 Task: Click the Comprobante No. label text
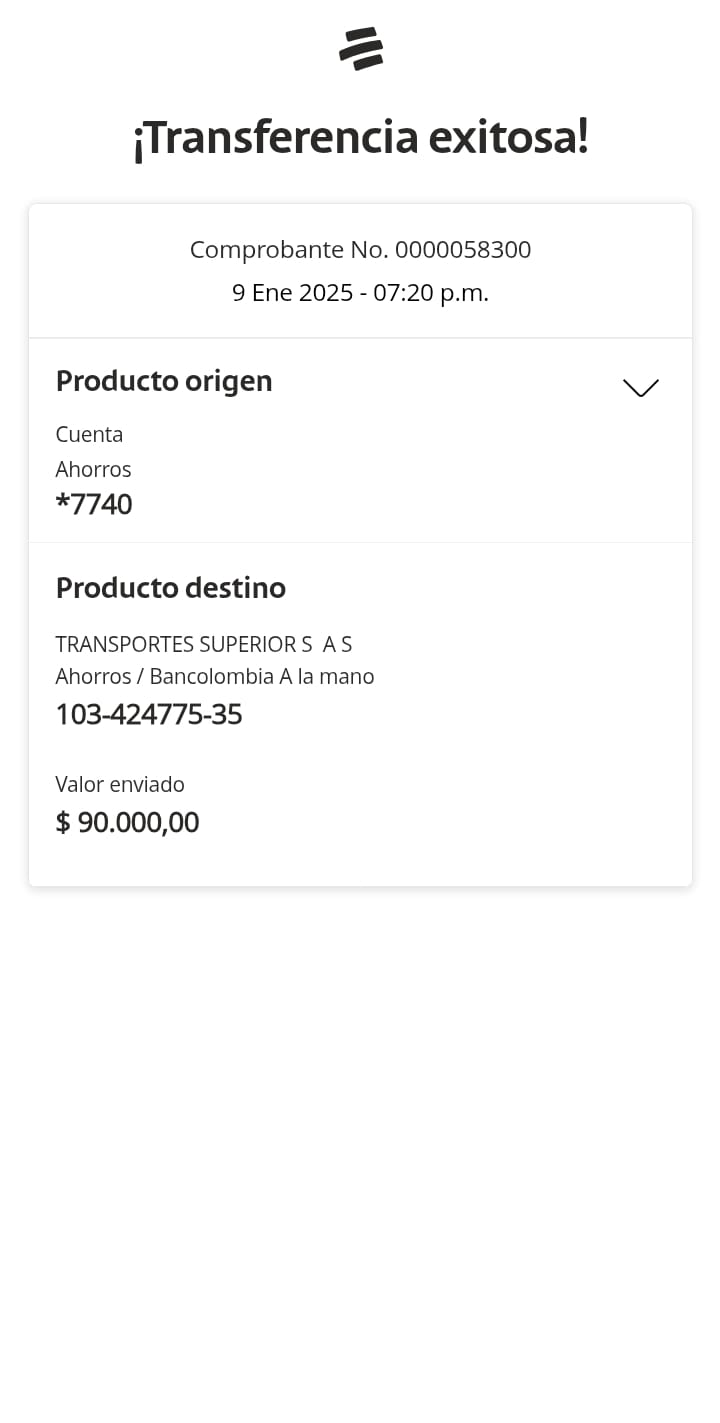pos(289,250)
